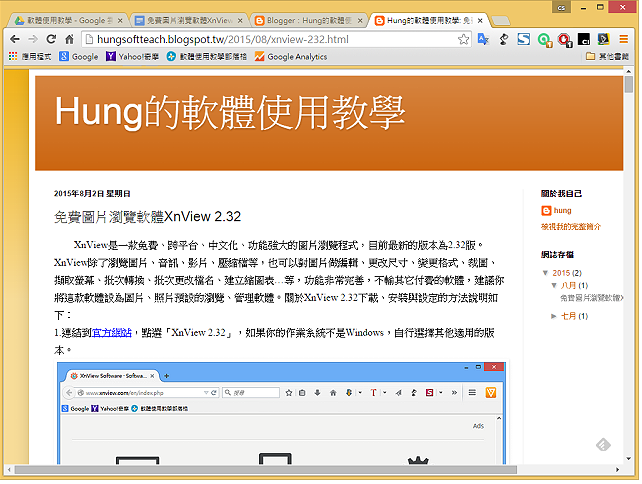Click the black square extension icon
This screenshot has height=484, width=642.
coord(583,39)
